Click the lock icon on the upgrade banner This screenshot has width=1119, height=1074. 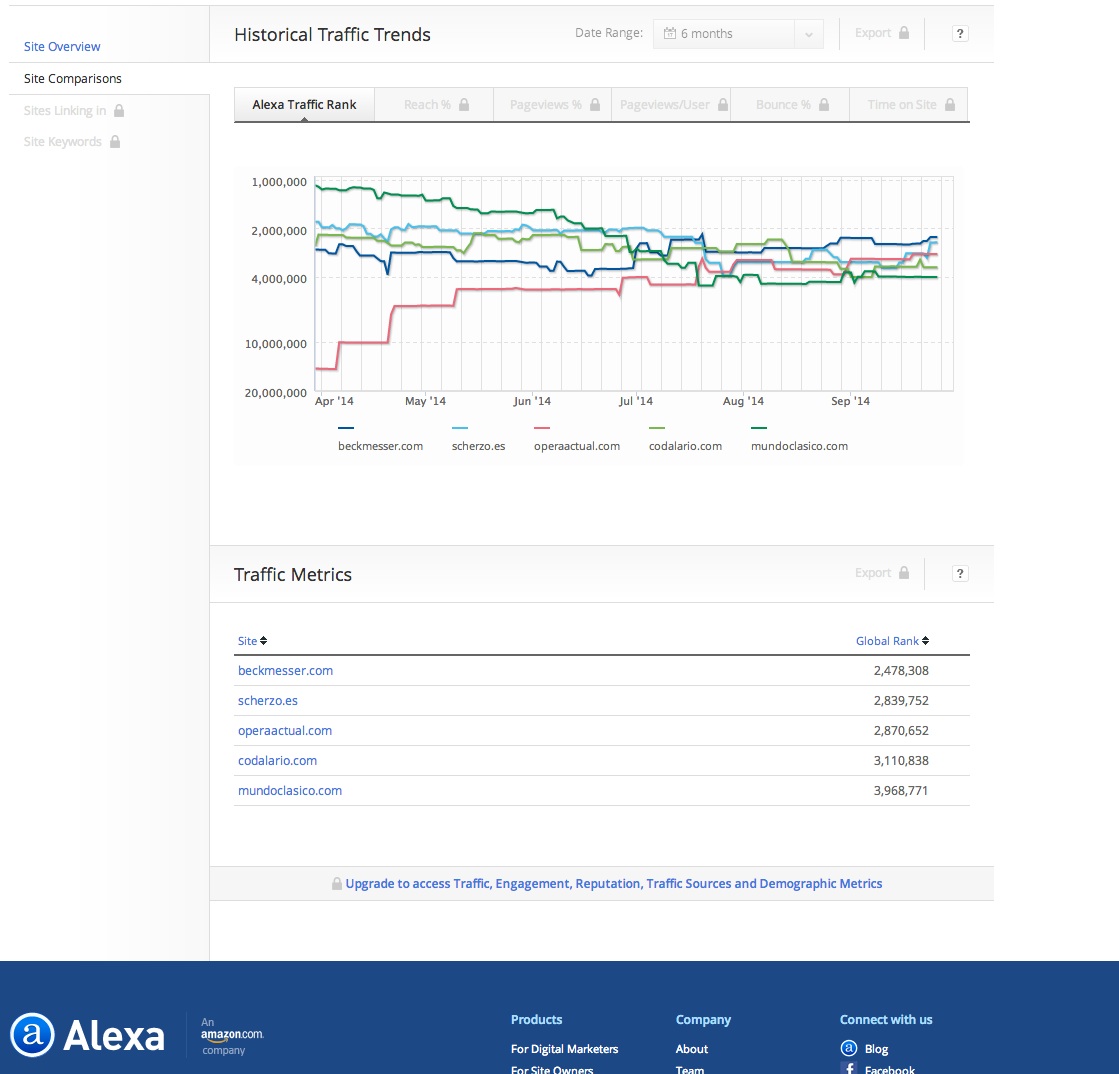tap(337, 884)
